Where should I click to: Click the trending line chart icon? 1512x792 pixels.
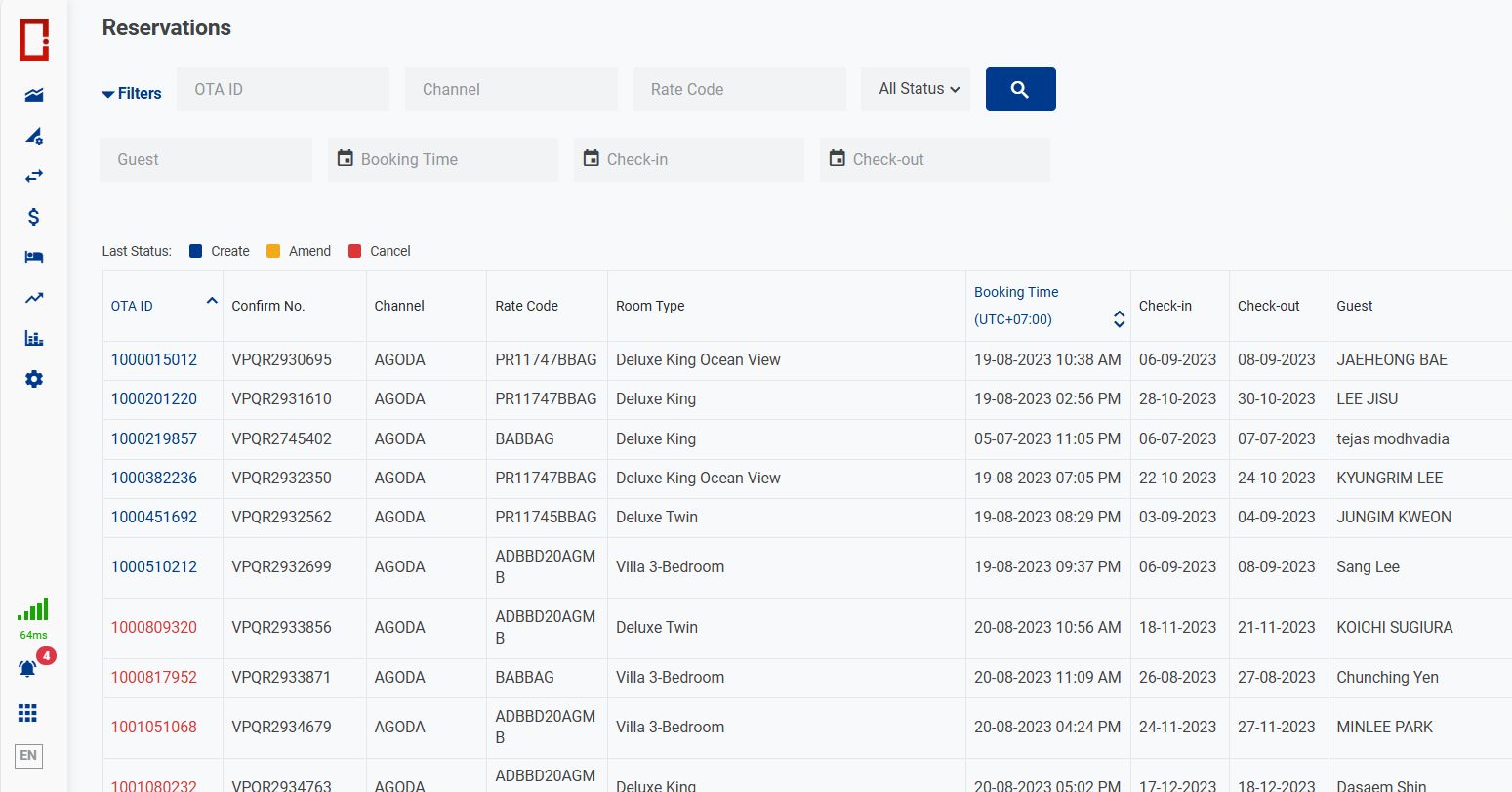point(34,298)
